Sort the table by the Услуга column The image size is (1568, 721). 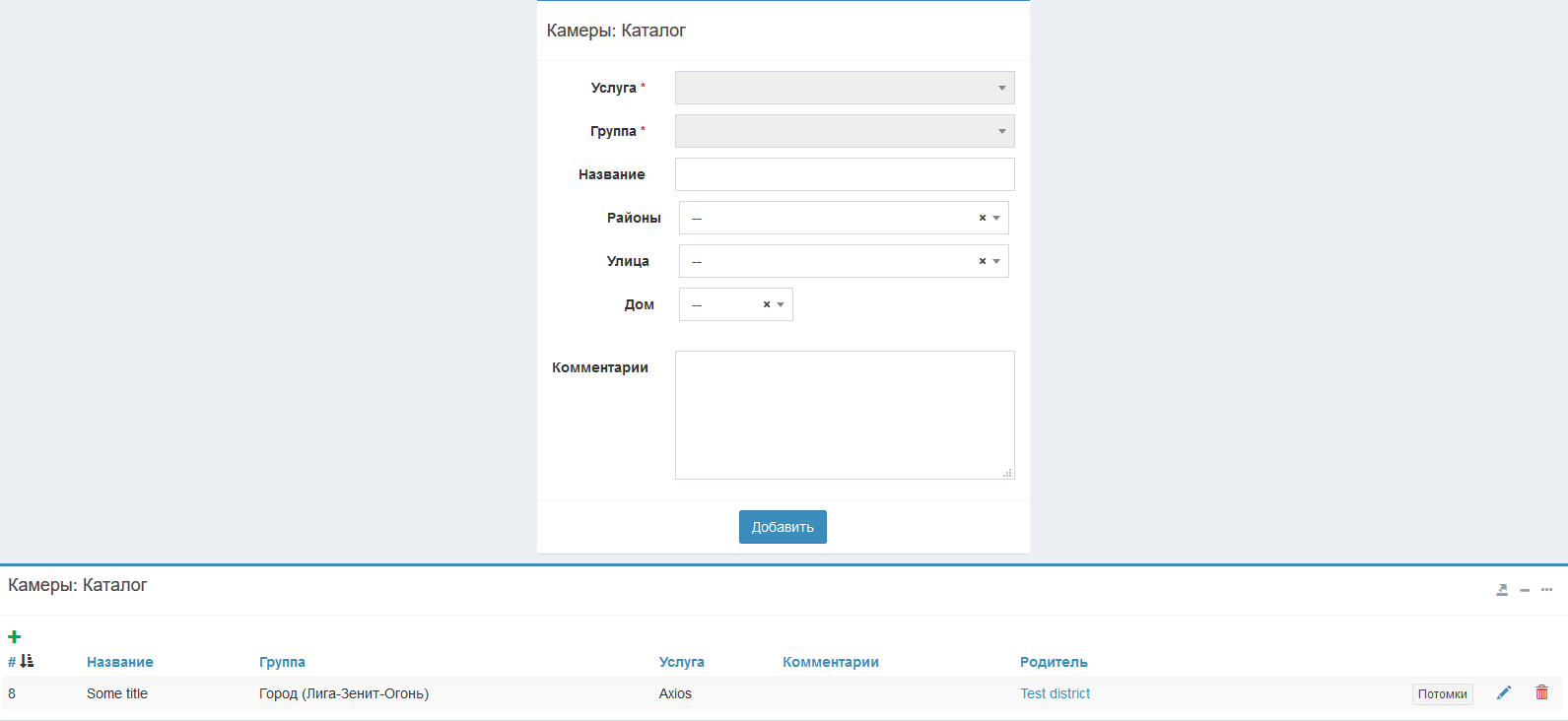pyautogui.click(x=681, y=662)
